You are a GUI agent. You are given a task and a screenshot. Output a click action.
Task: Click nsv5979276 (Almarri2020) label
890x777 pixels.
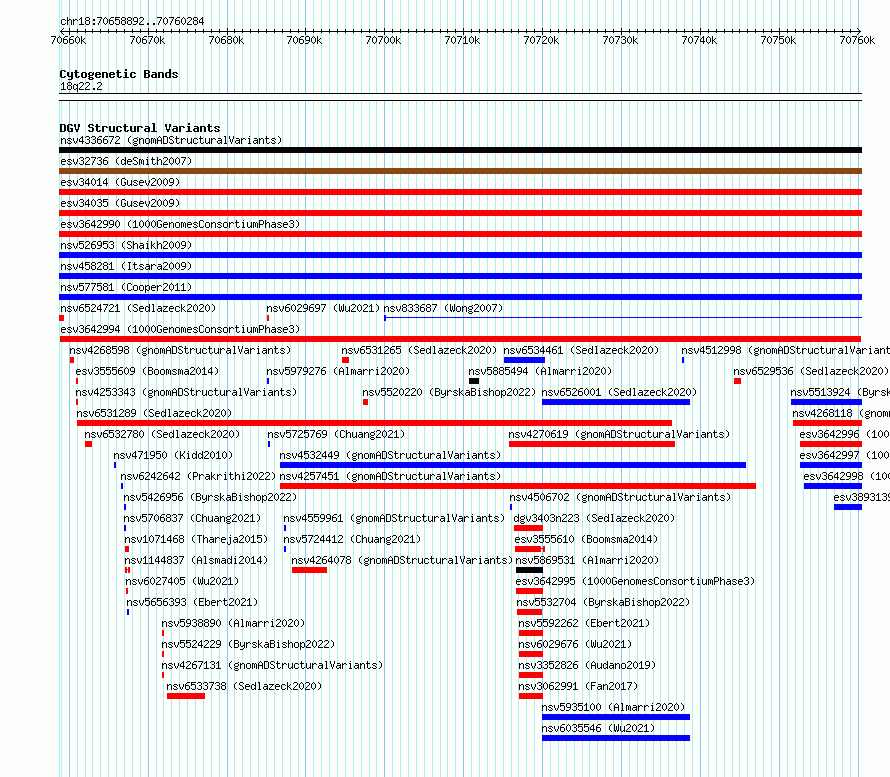(x=338, y=371)
